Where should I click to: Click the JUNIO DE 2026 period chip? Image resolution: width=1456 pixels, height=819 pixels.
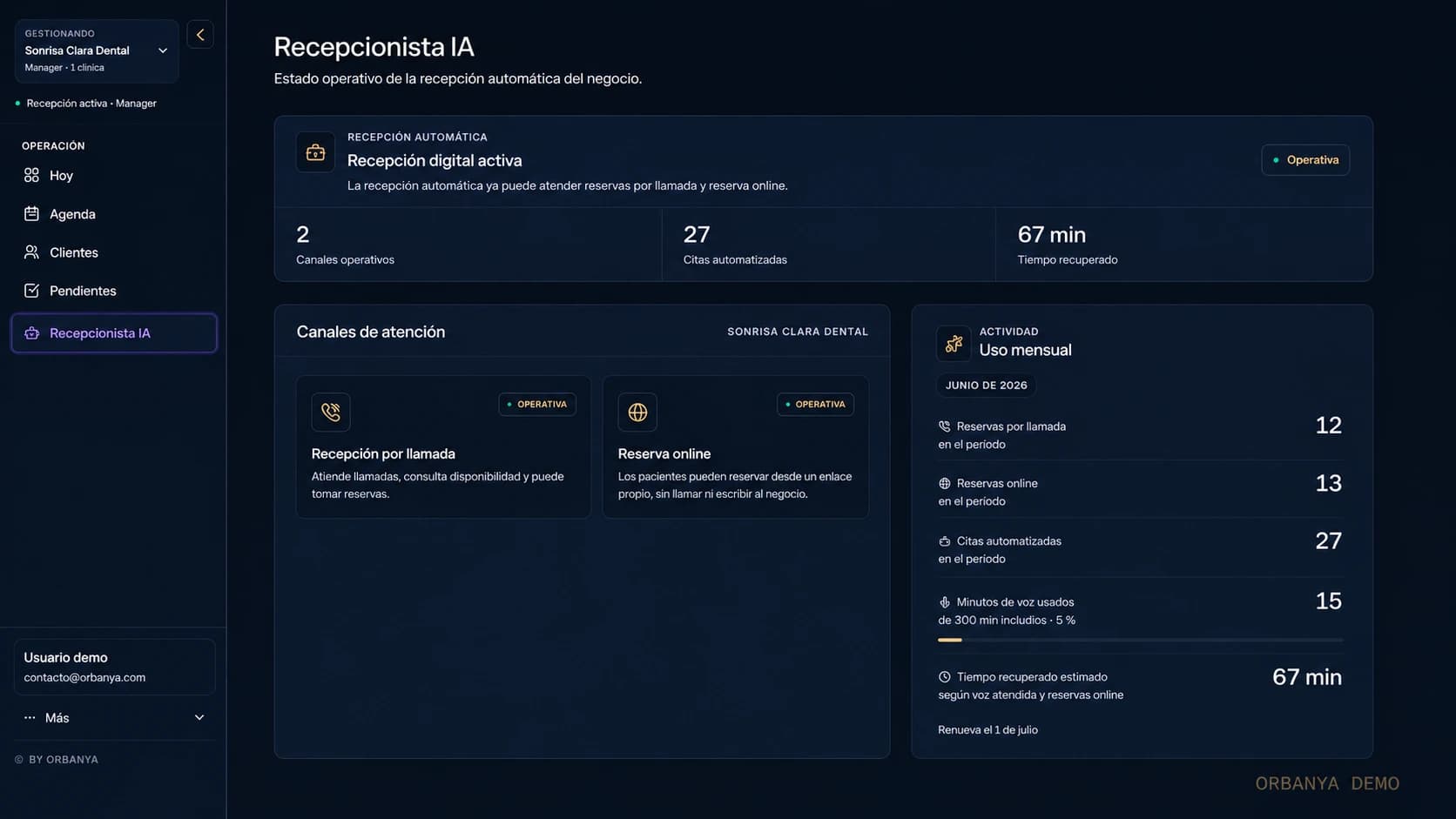click(987, 386)
